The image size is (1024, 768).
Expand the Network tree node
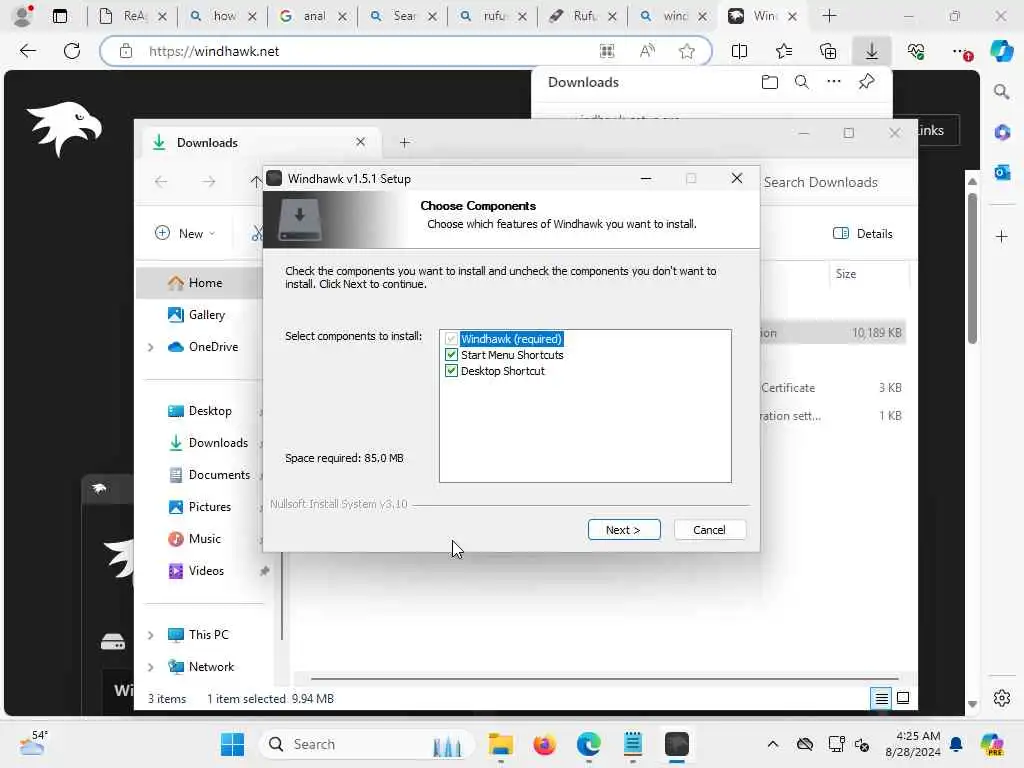coord(151,667)
